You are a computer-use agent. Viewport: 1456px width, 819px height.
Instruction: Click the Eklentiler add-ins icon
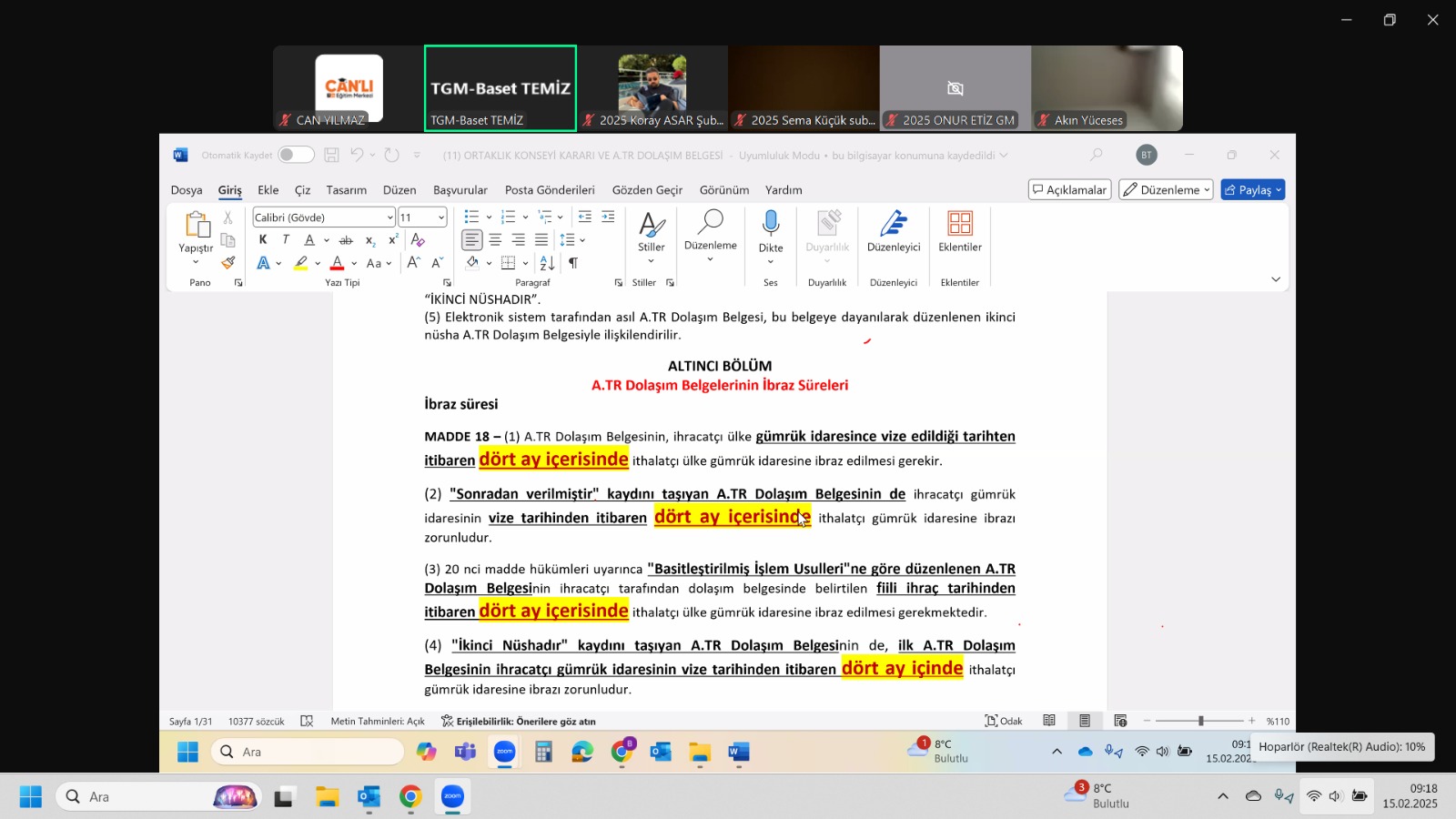(x=959, y=224)
